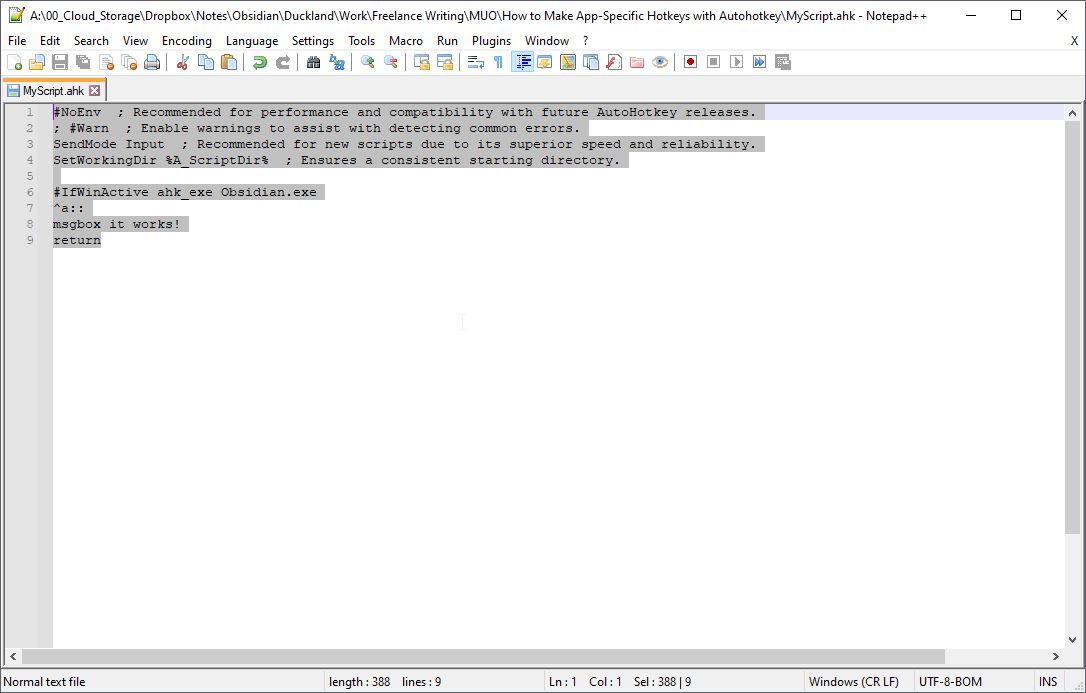Open the Encoding menu
Image resolution: width=1086 pixels, height=693 pixels.
tap(186, 41)
